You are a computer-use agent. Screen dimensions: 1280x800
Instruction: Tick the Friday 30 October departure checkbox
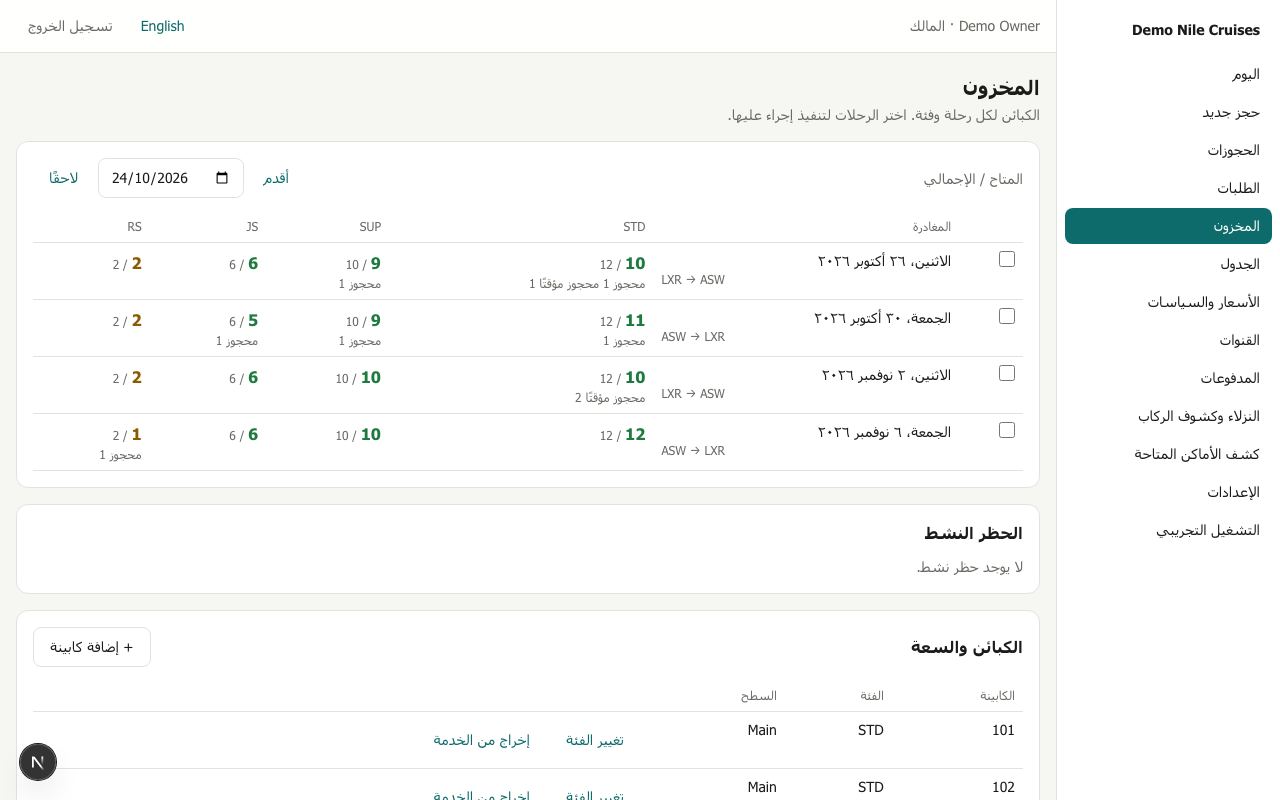pos(1007,316)
